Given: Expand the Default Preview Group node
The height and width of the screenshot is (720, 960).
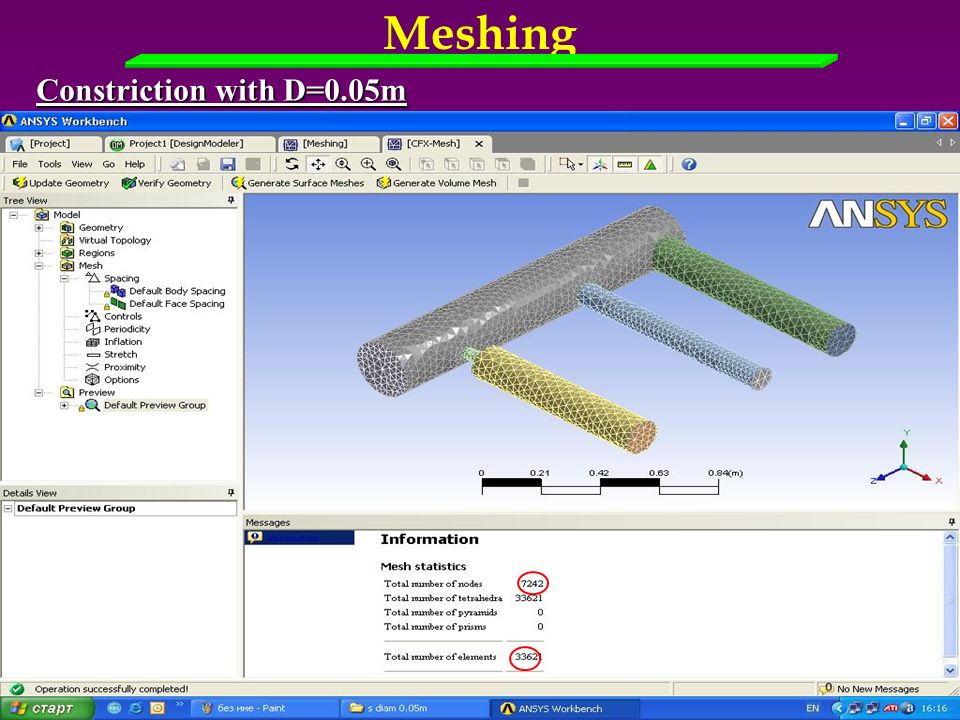Looking at the screenshot, I should tap(64, 405).
